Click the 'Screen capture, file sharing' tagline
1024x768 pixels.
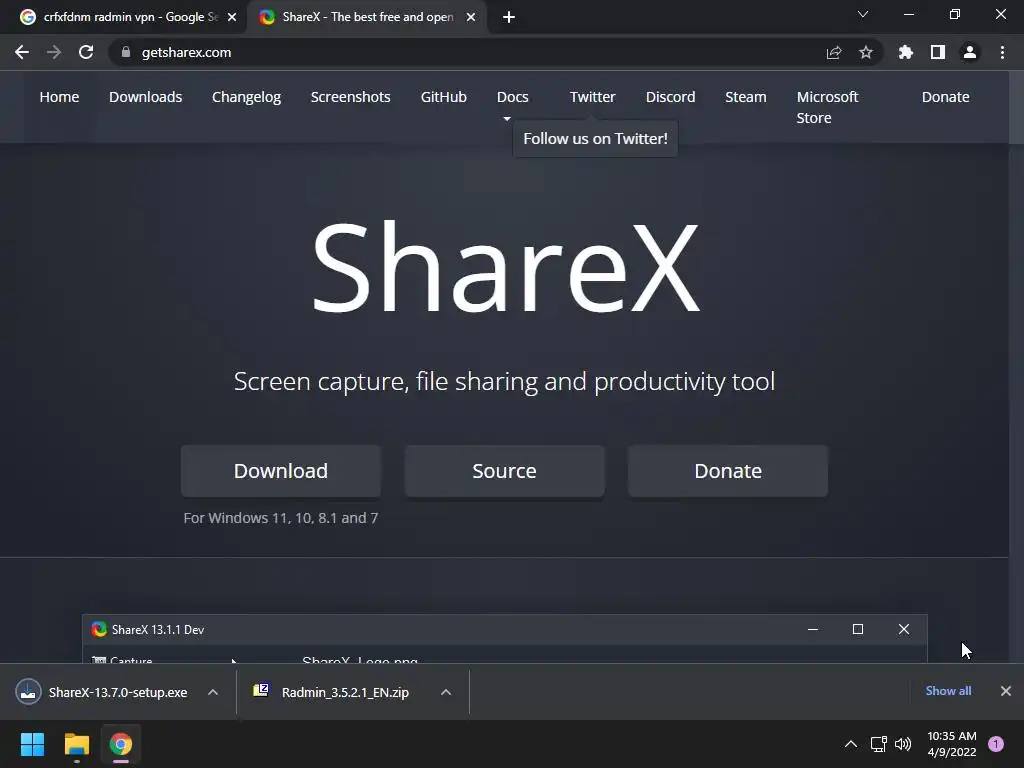[x=504, y=381]
